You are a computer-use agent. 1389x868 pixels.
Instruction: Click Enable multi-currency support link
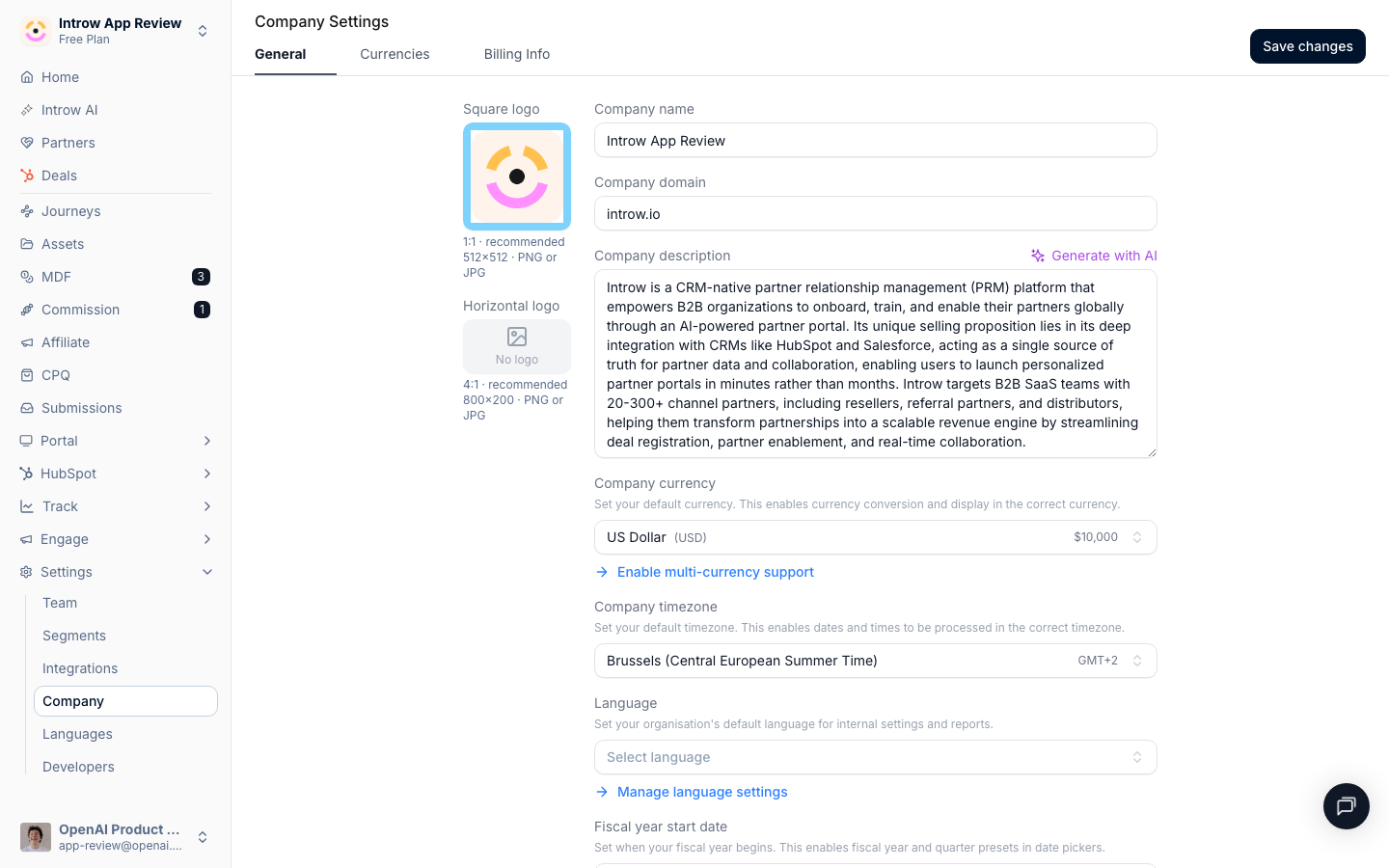pyautogui.click(x=716, y=572)
